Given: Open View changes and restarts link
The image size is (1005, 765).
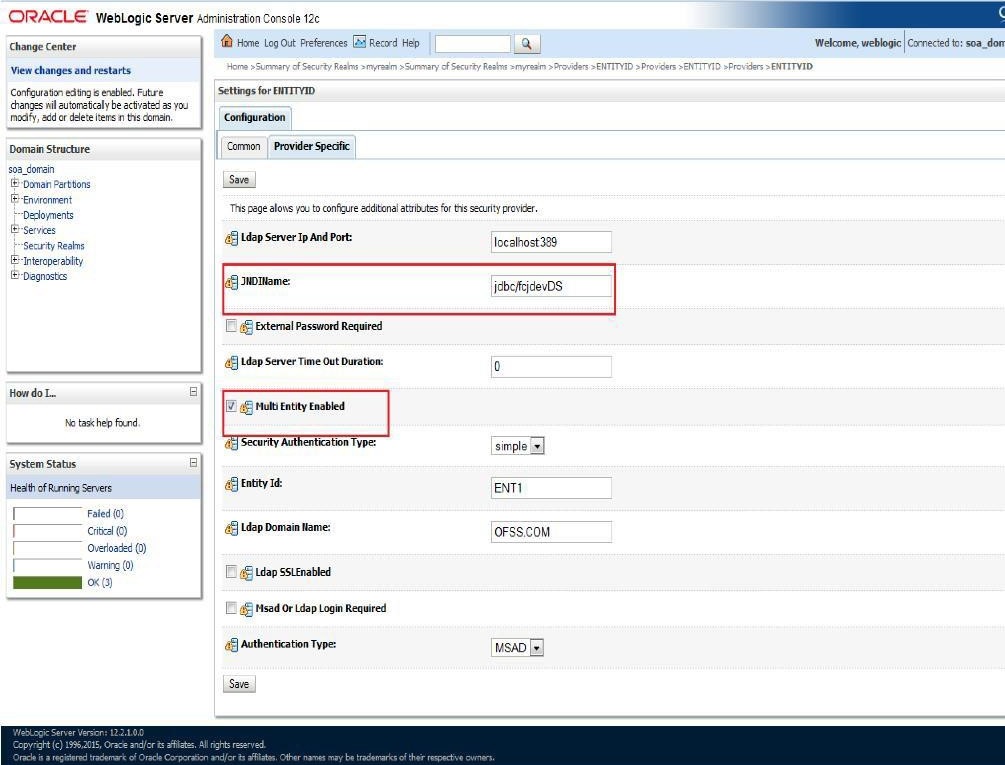Looking at the screenshot, I should coord(71,70).
